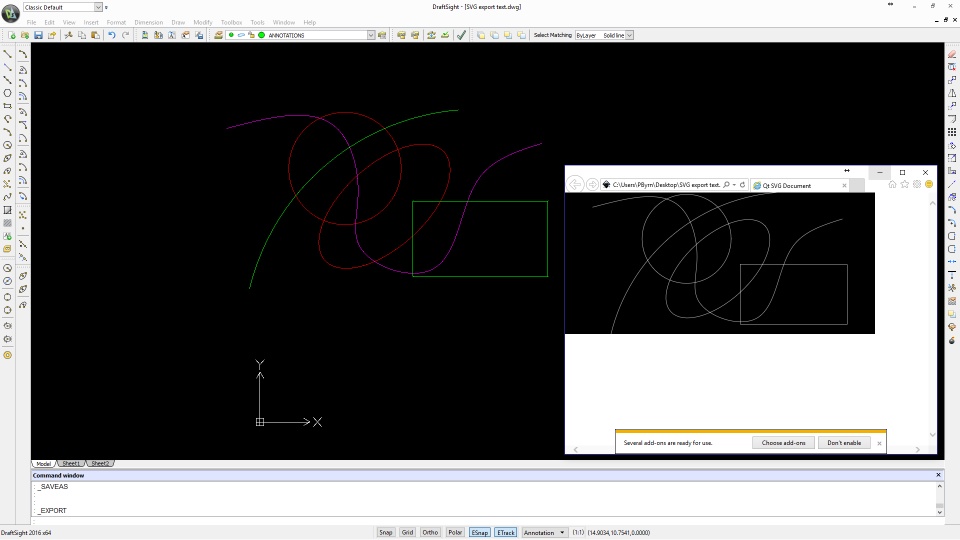Disable ESnap in the status bar

click(x=480, y=532)
